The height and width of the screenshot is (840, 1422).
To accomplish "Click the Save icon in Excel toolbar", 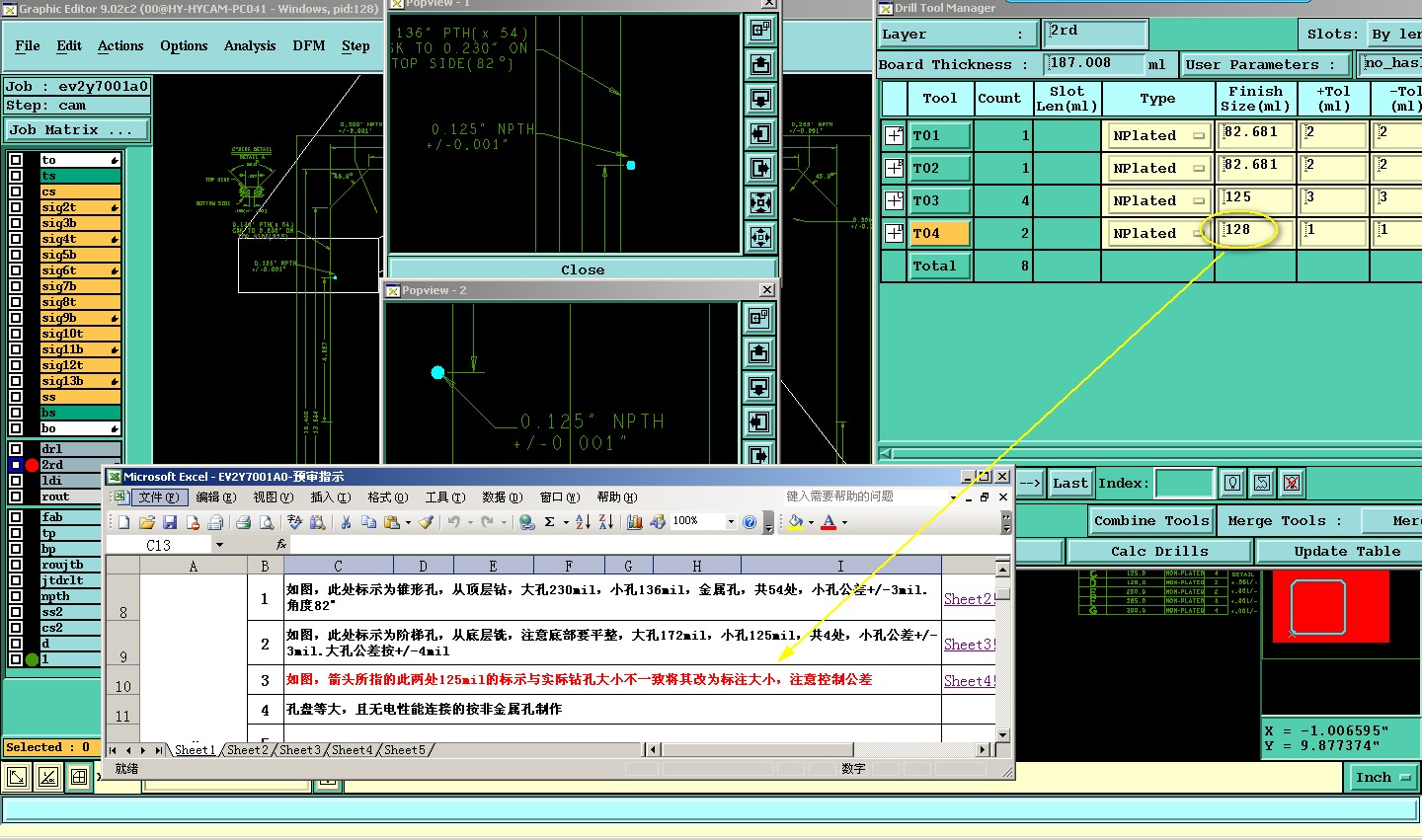I will point(170,522).
